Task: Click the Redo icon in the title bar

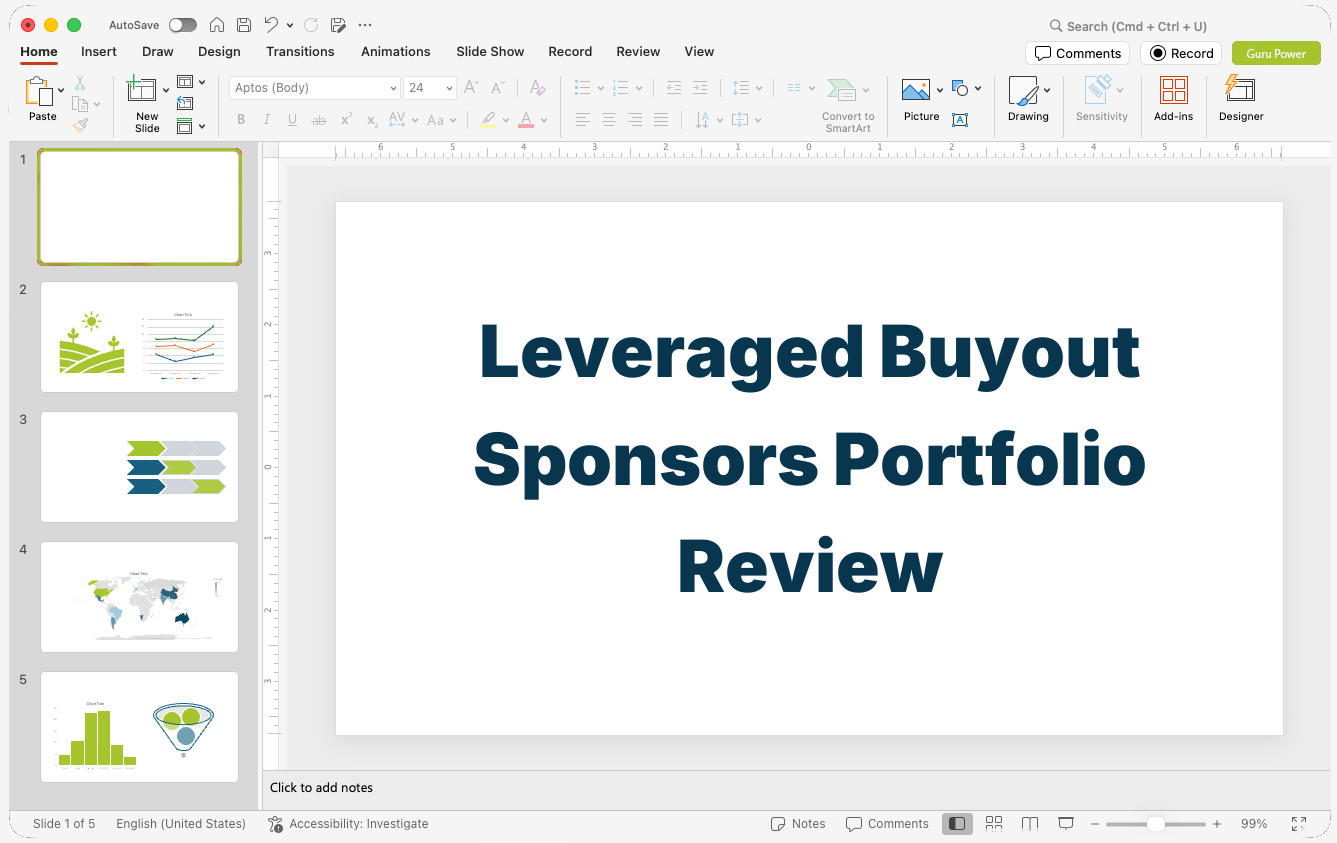Action: [311, 25]
